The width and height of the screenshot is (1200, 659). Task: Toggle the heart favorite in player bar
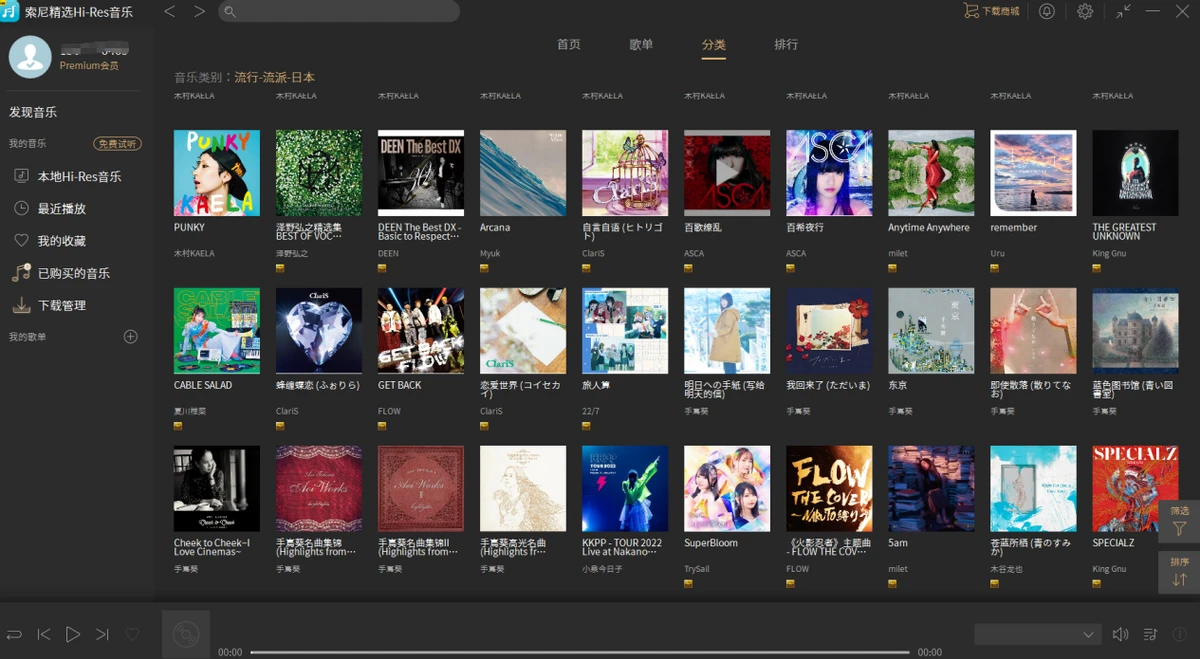coord(132,634)
